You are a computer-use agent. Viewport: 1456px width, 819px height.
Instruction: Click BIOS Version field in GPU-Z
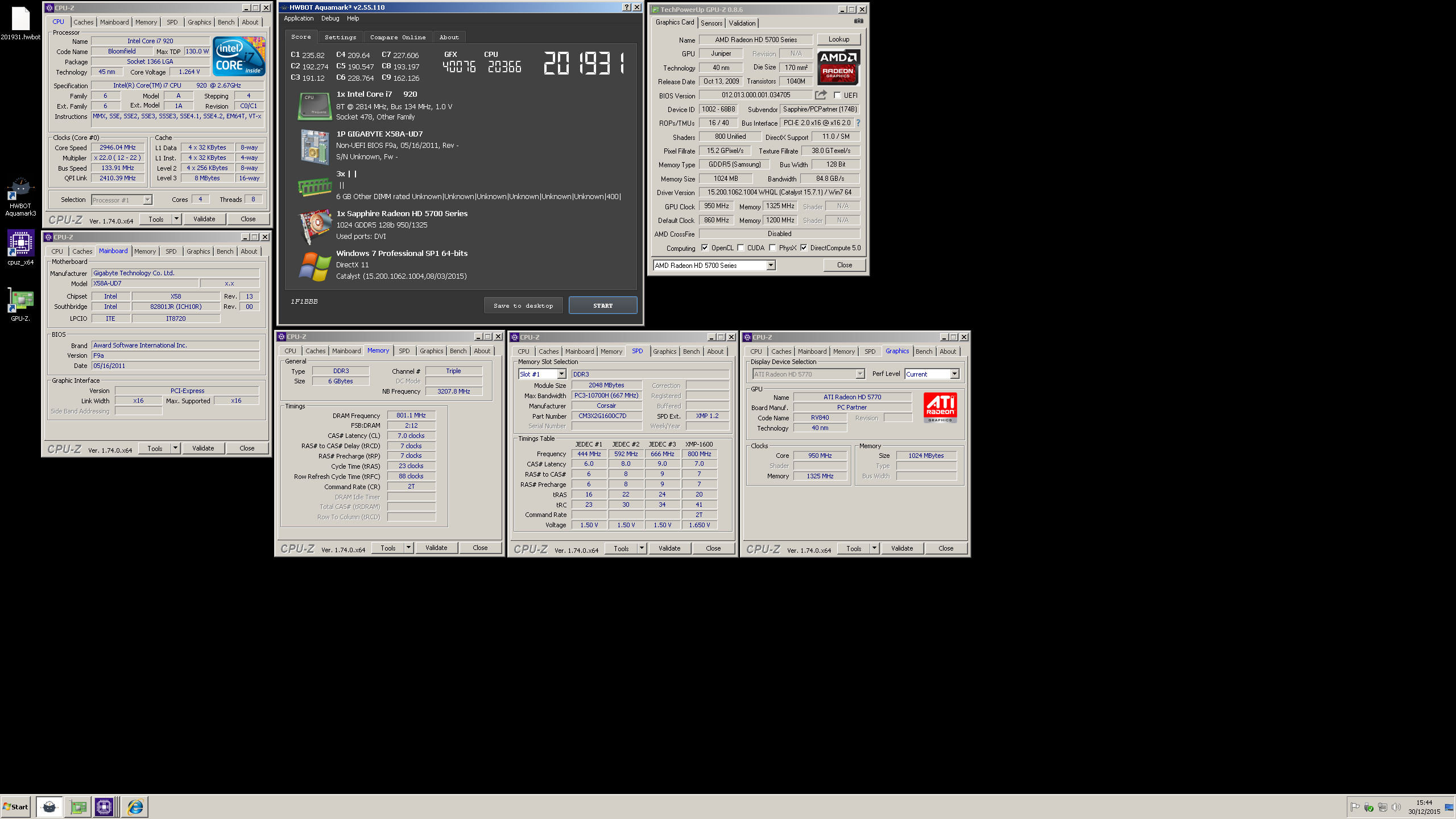coord(756,95)
